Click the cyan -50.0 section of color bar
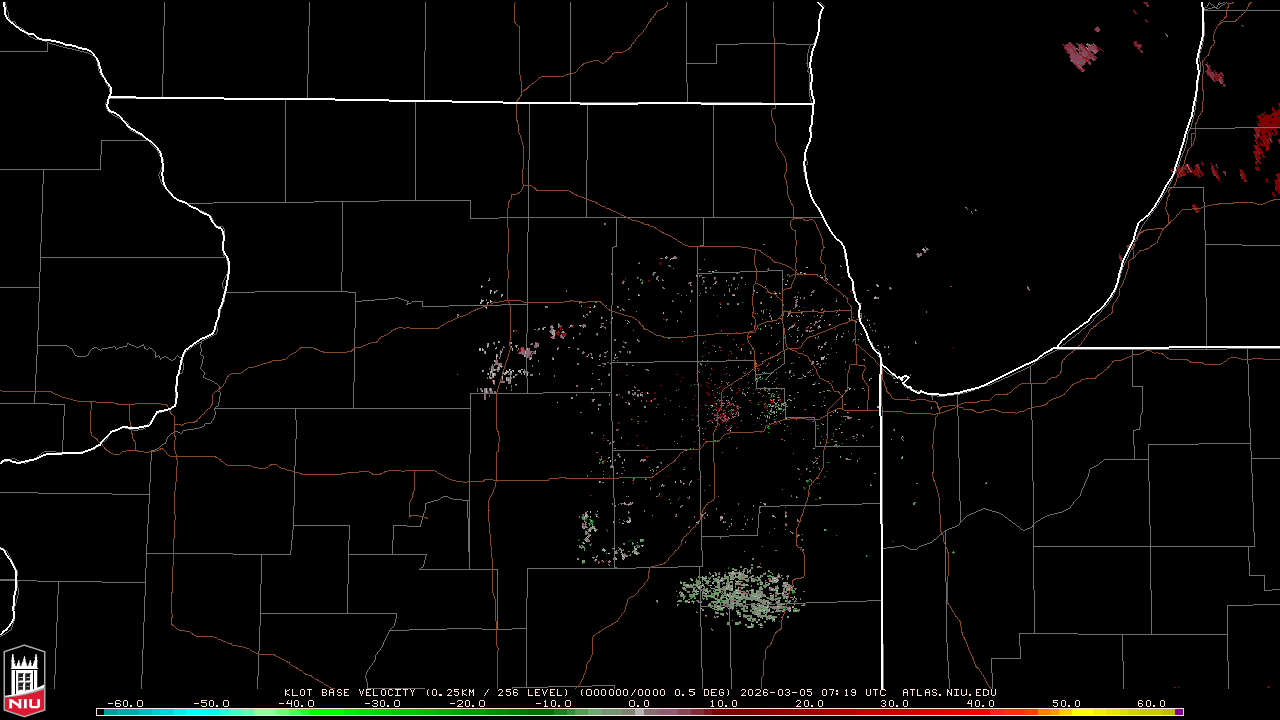The image size is (1280, 720). point(211,712)
